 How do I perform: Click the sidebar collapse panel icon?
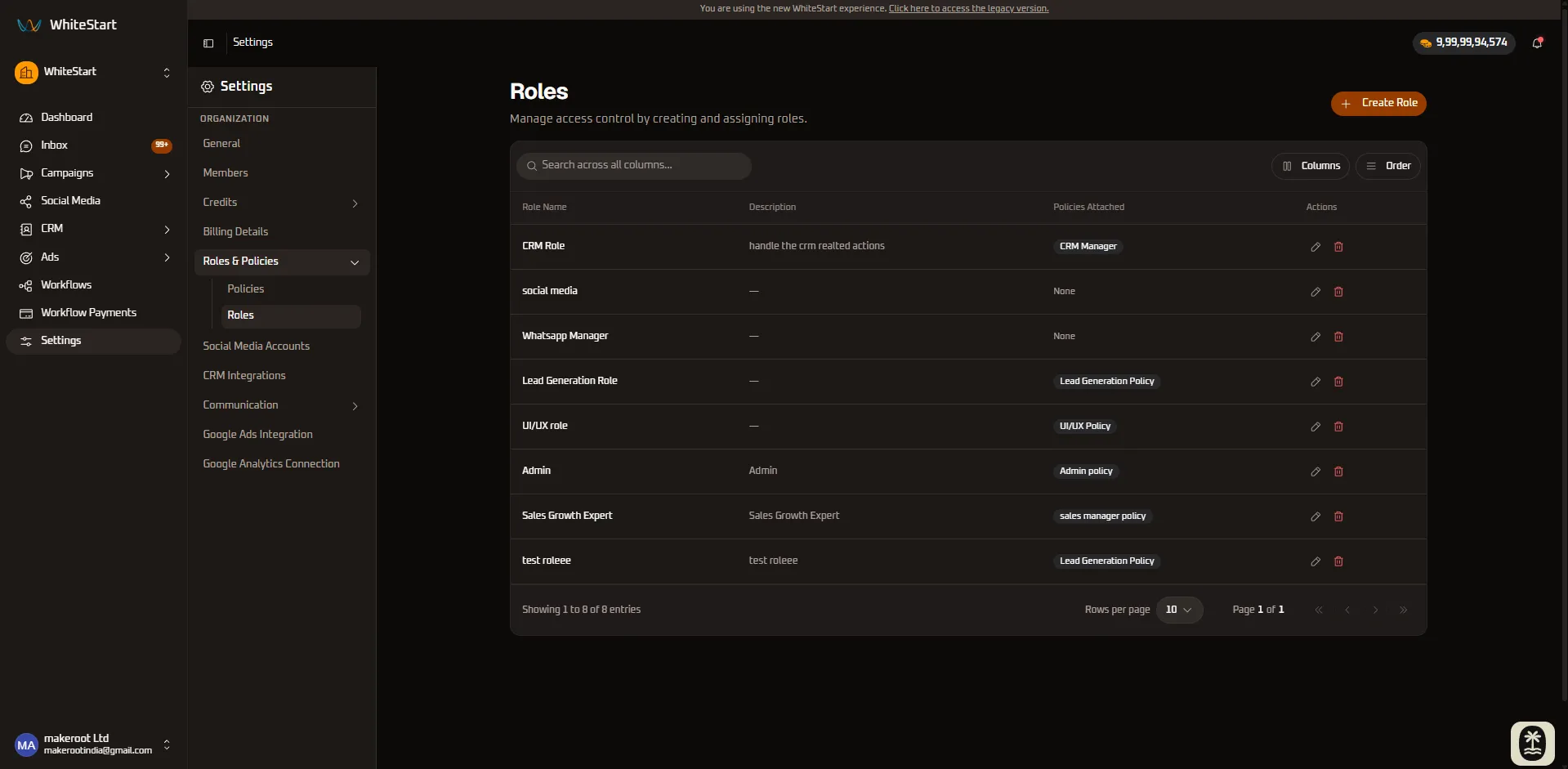click(208, 43)
